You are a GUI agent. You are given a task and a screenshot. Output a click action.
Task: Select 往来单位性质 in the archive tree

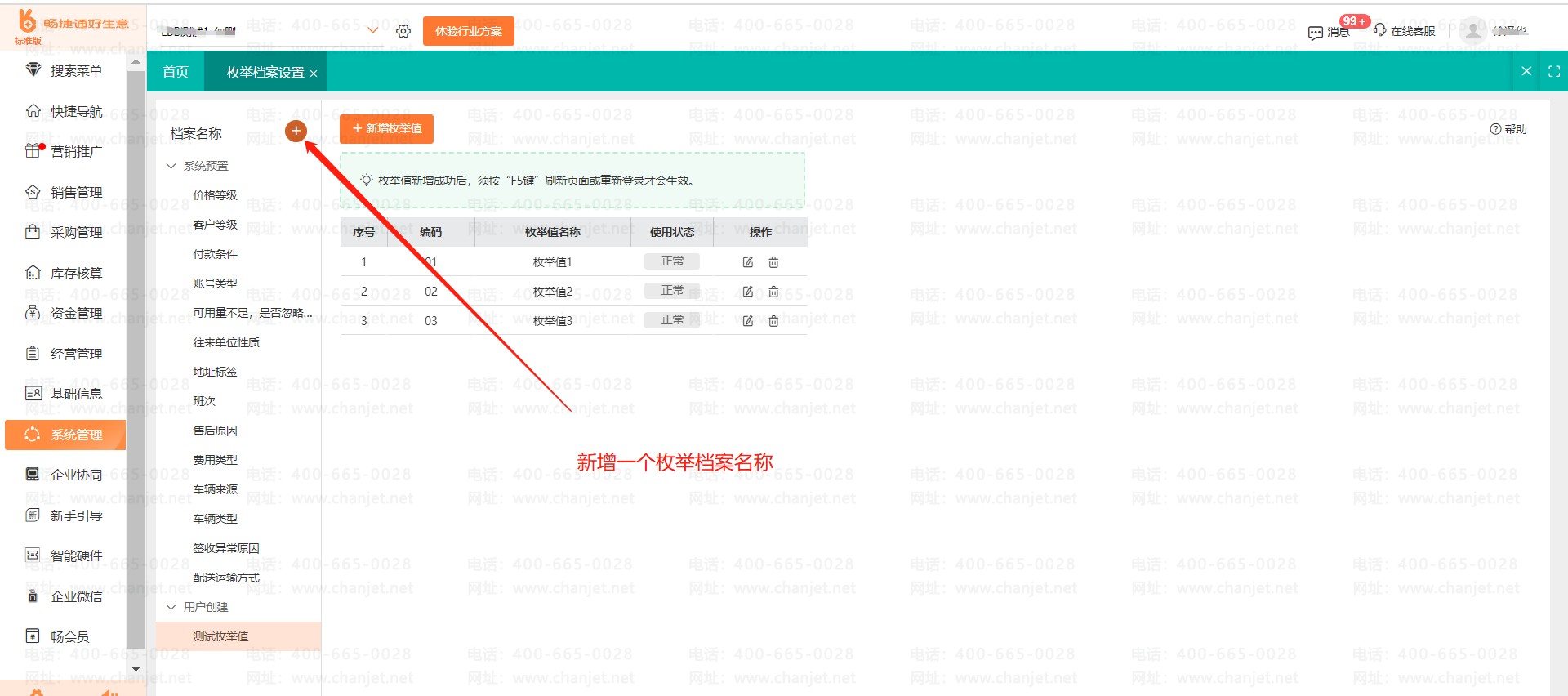tap(226, 342)
